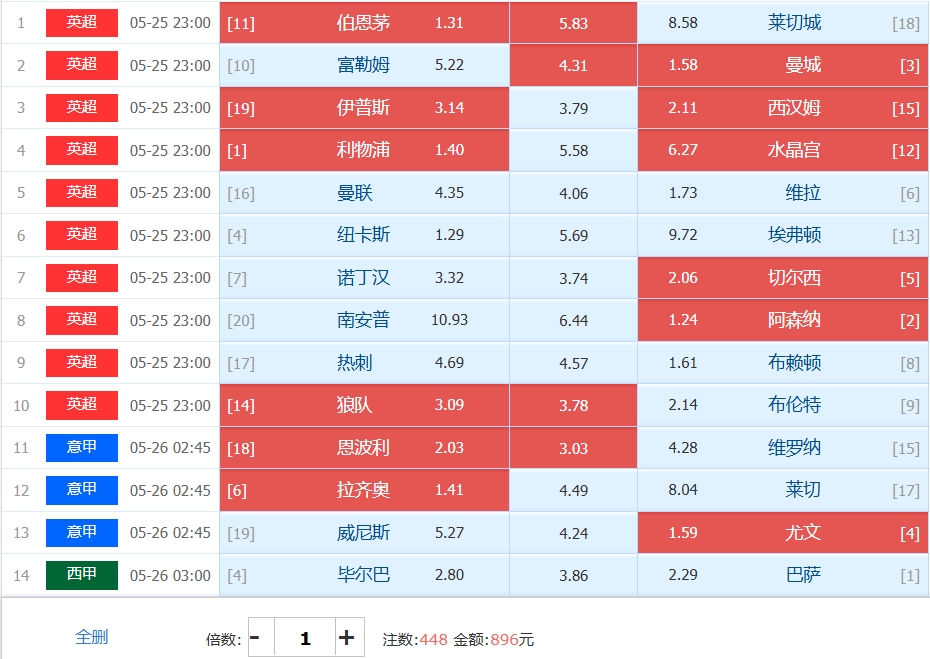Screen dimensions: 930x659
Task: Choose 毕尔巴 home win at 2.80
Action: (x=364, y=575)
